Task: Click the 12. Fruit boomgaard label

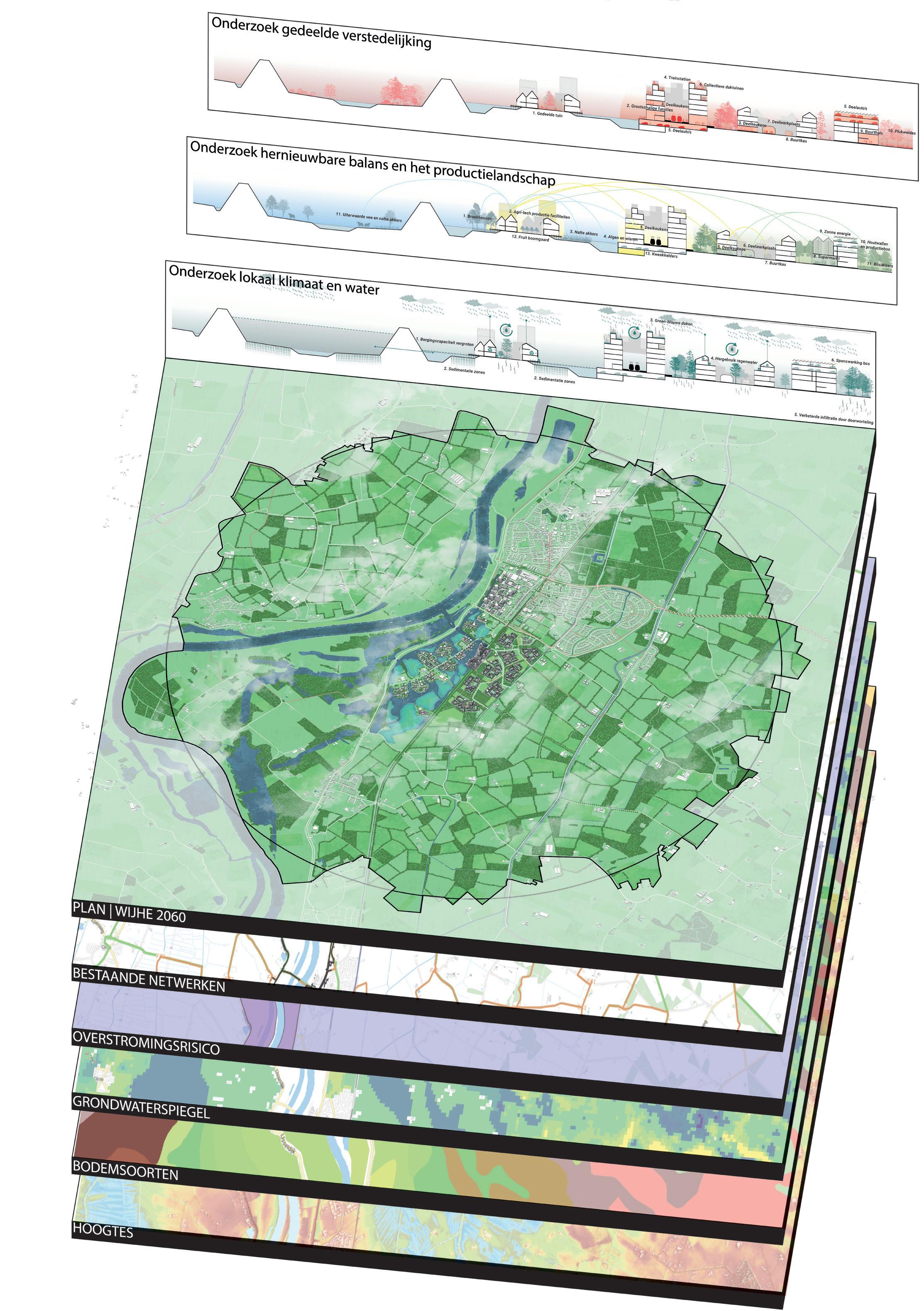Action: 530,238
